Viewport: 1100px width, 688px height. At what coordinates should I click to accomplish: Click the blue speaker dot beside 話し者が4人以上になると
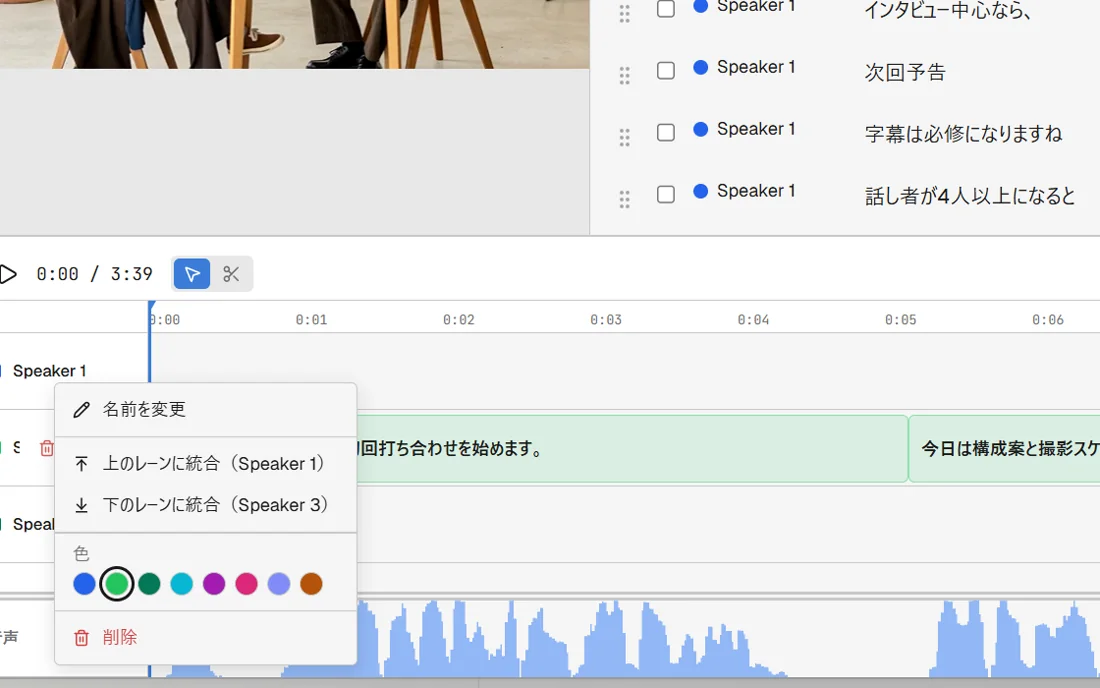[700, 191]
